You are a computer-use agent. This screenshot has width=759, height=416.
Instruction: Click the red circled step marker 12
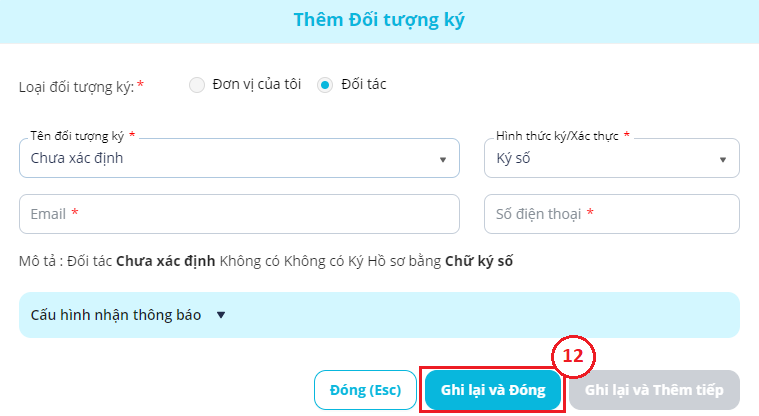click(573, 356)
